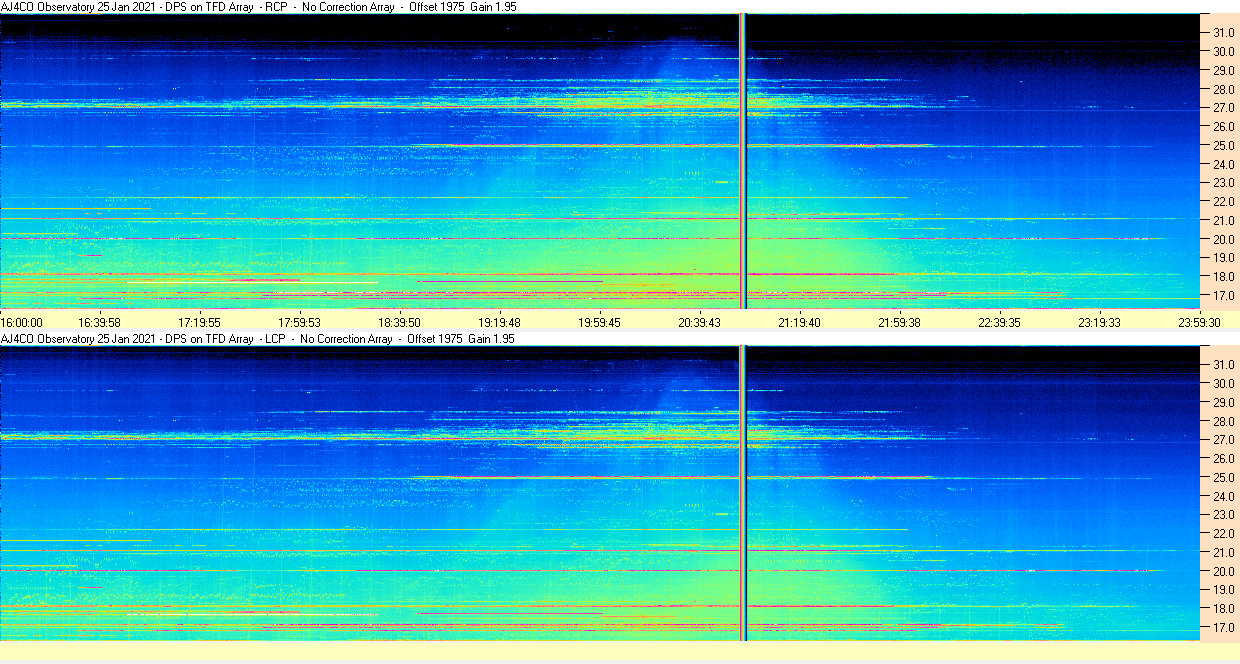Viewport: 1240px width, 664px height.
Task: Select the 23:59:30 time label
Action: (1199, 322)
